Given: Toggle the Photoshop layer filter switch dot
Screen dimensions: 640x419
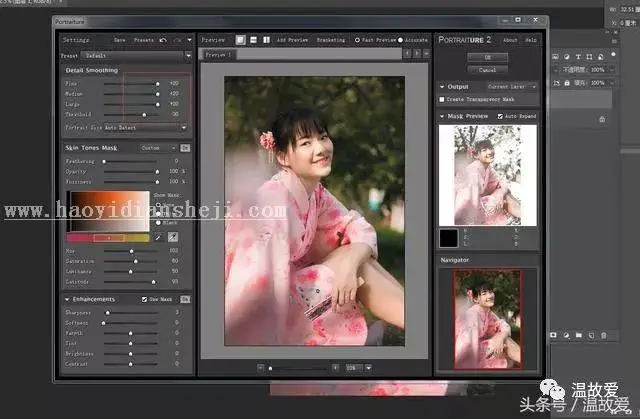Looking at the screenshot, I should pyautogui.click(x=613, y=54).
